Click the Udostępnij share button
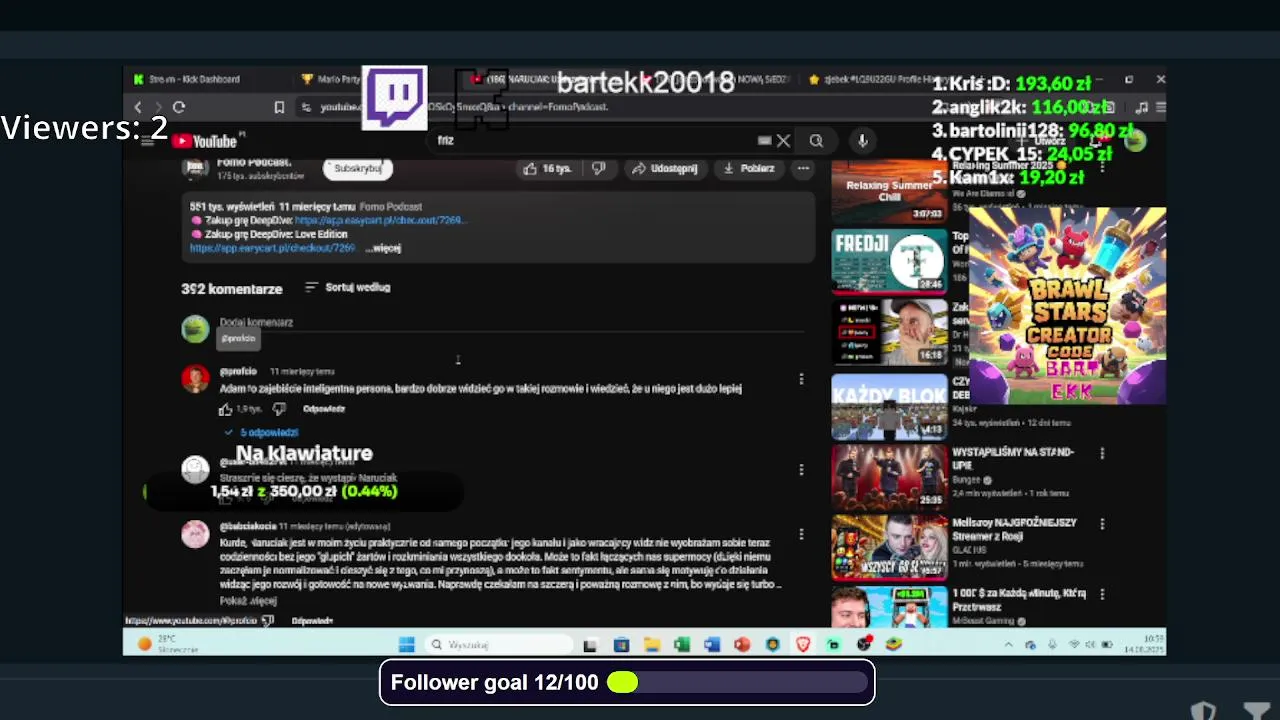The image size is (1280, 720). pyautogui.click(x=664, y=168)
